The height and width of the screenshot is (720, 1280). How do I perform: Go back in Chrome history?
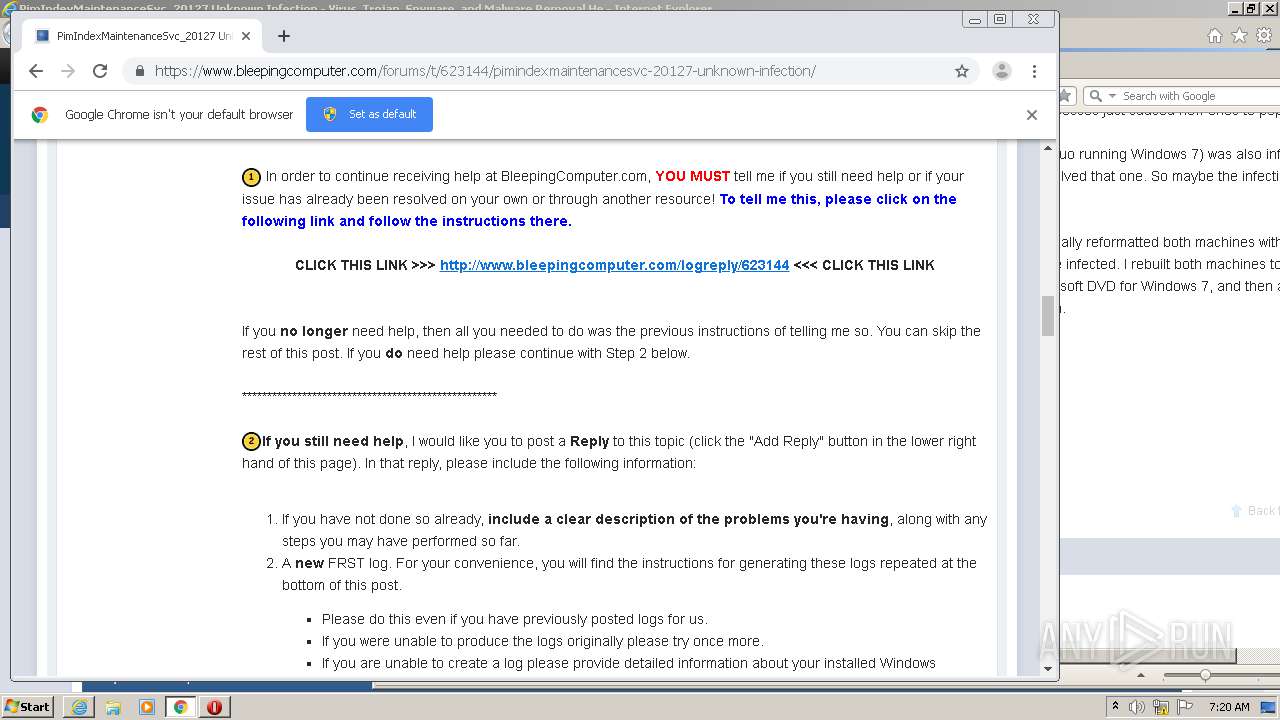click(36, 71)
